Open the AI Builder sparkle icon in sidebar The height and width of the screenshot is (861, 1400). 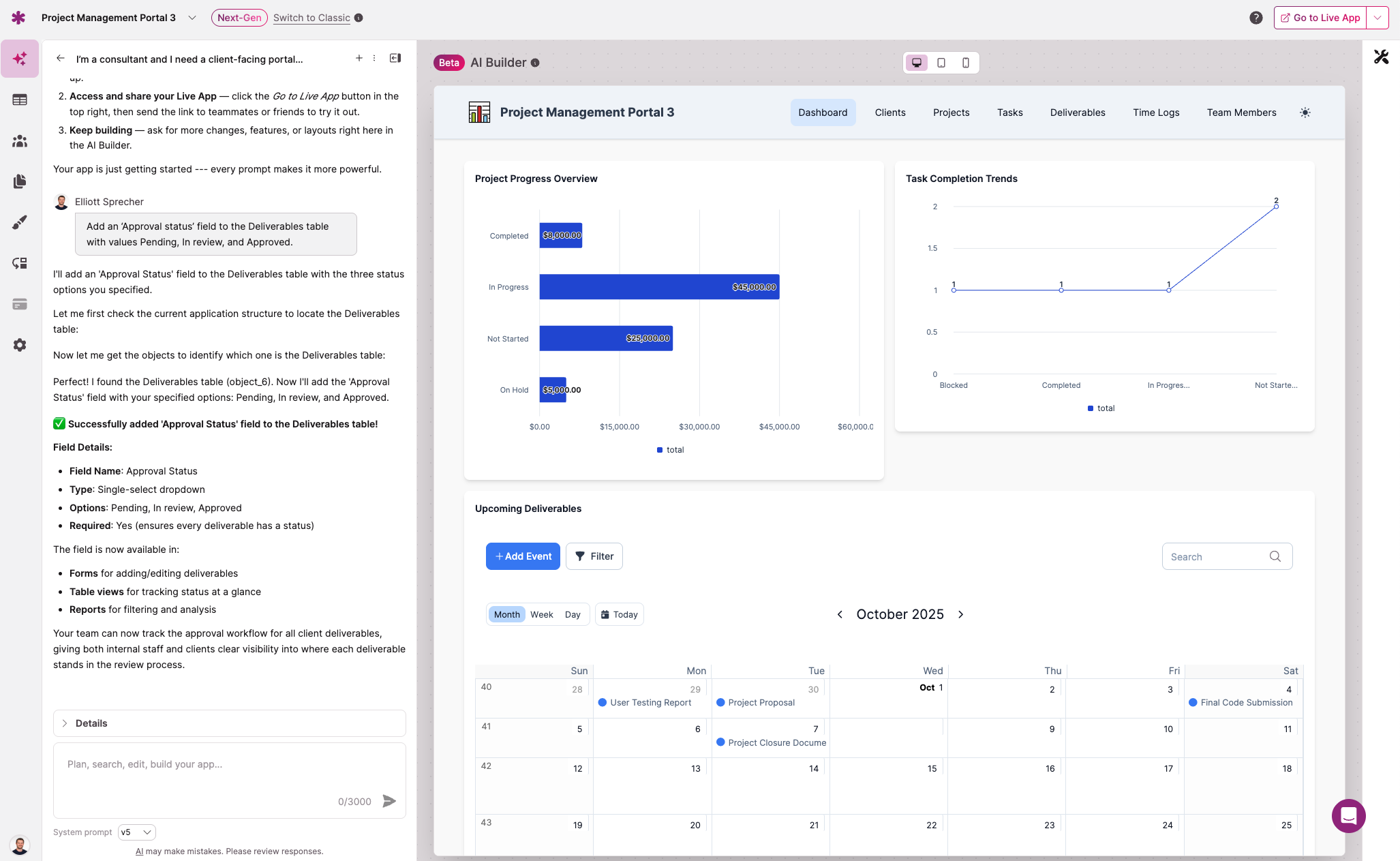tap(20, 59)
